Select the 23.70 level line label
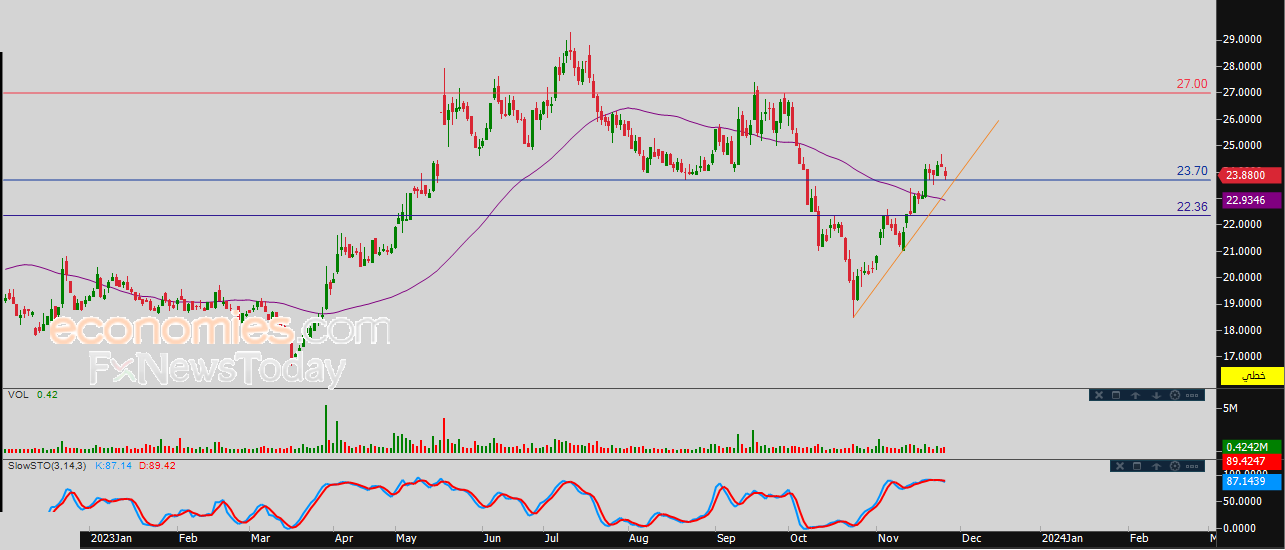 1192,171
